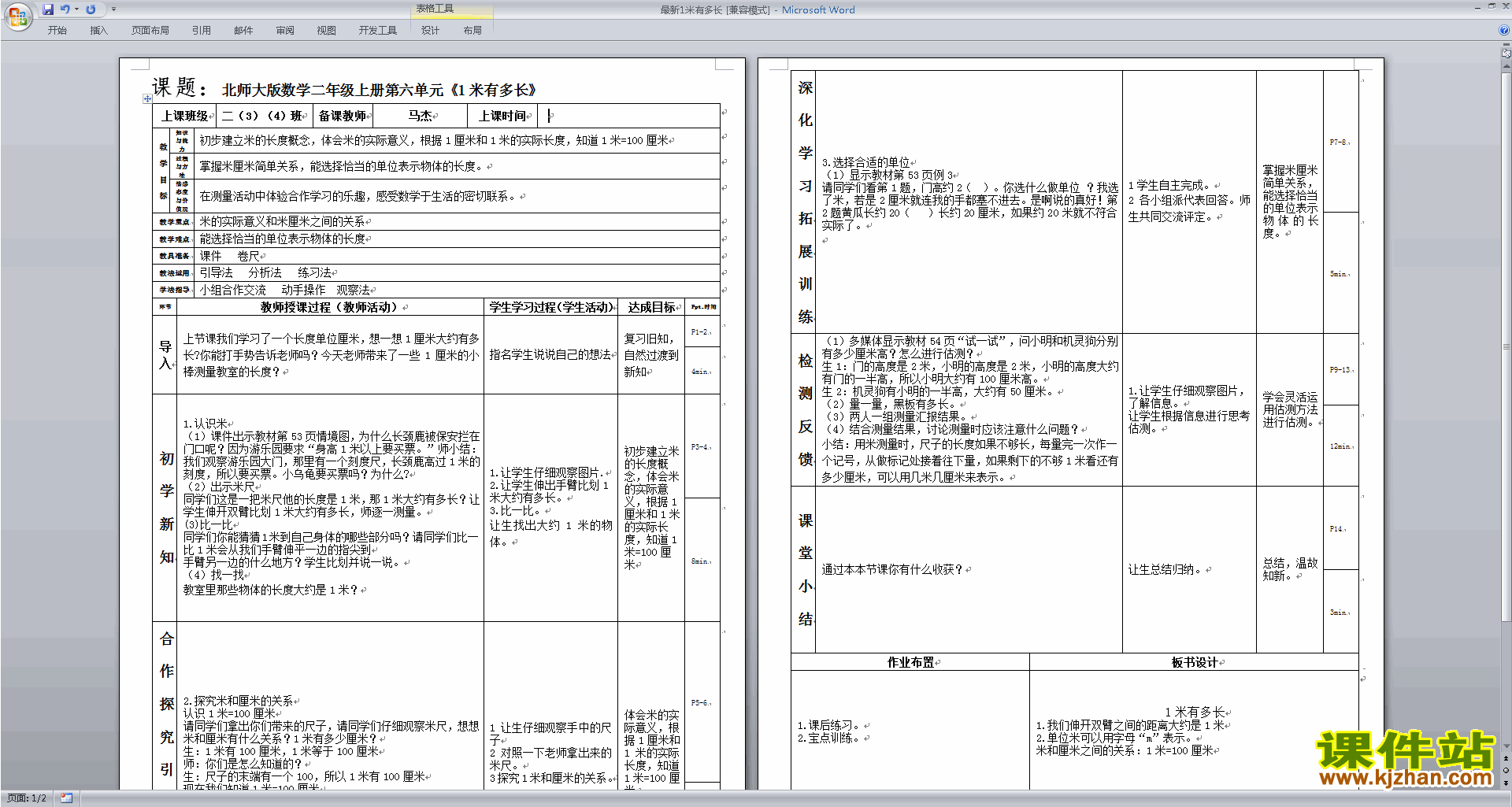1512x807 pixels.
Task: Click the 指名学生说说自己的想法 cell
Action: [550, 355]
